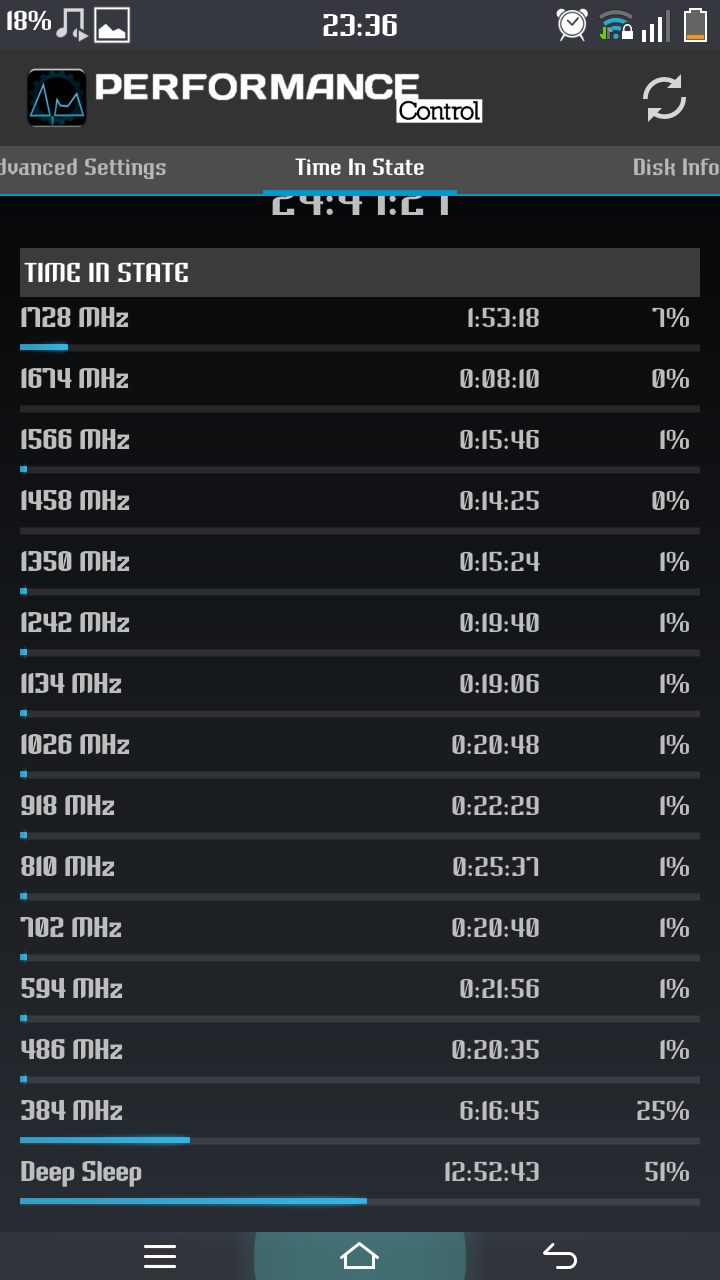Select the 1026 MHz frequency entry

point(75,745)
